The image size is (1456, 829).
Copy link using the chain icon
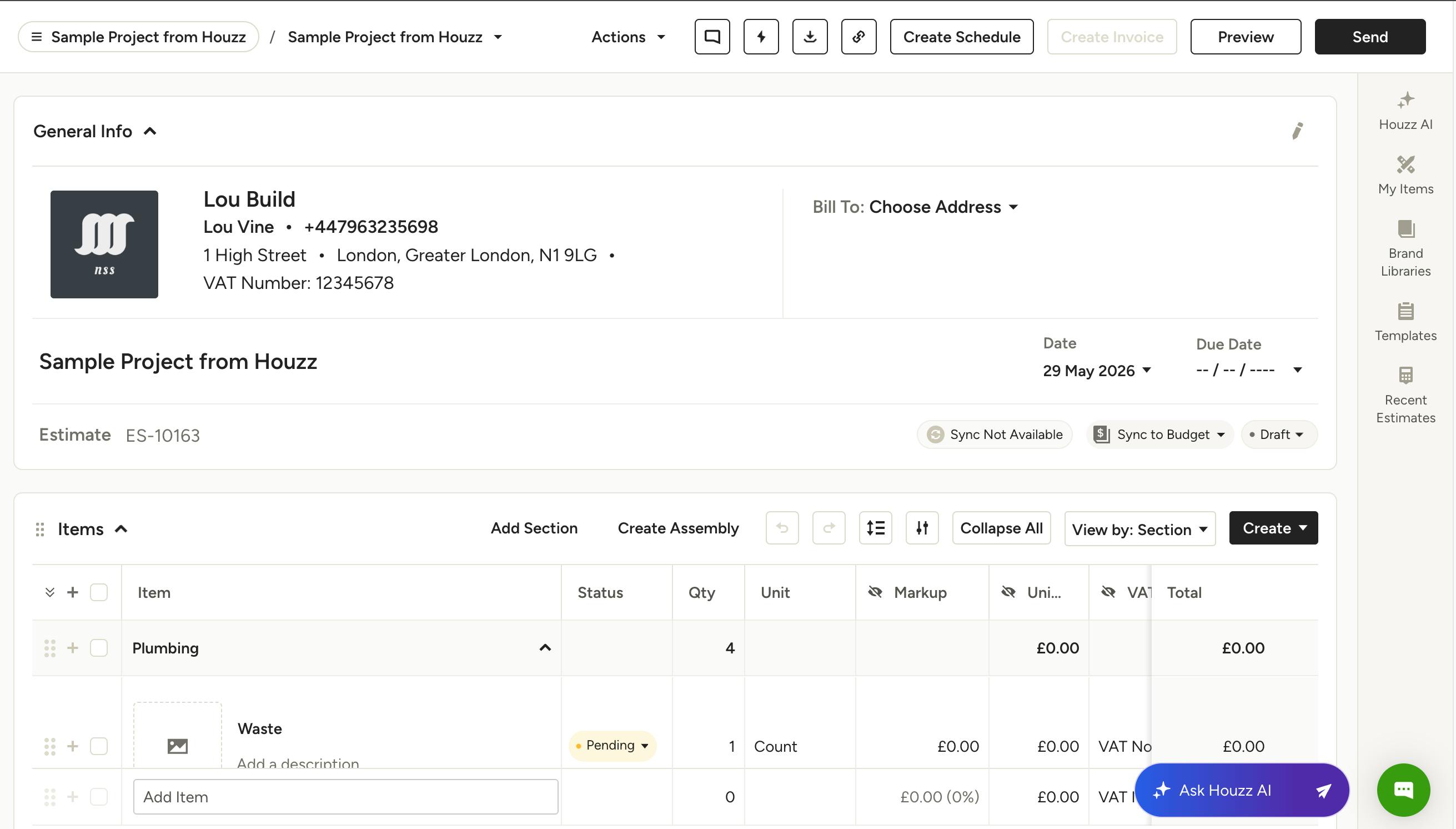point(858,37)
